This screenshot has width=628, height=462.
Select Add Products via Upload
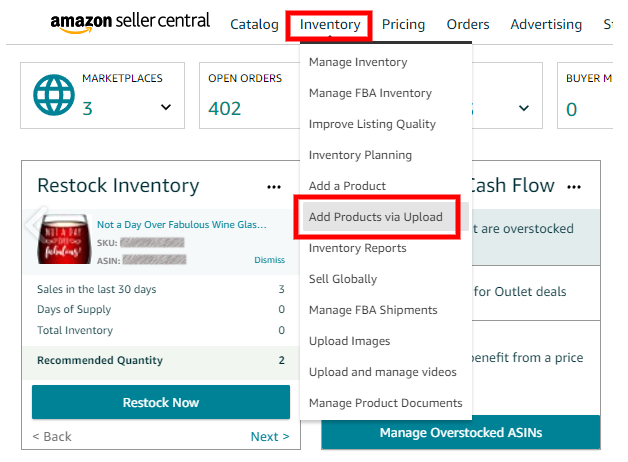tap(375, 217)
